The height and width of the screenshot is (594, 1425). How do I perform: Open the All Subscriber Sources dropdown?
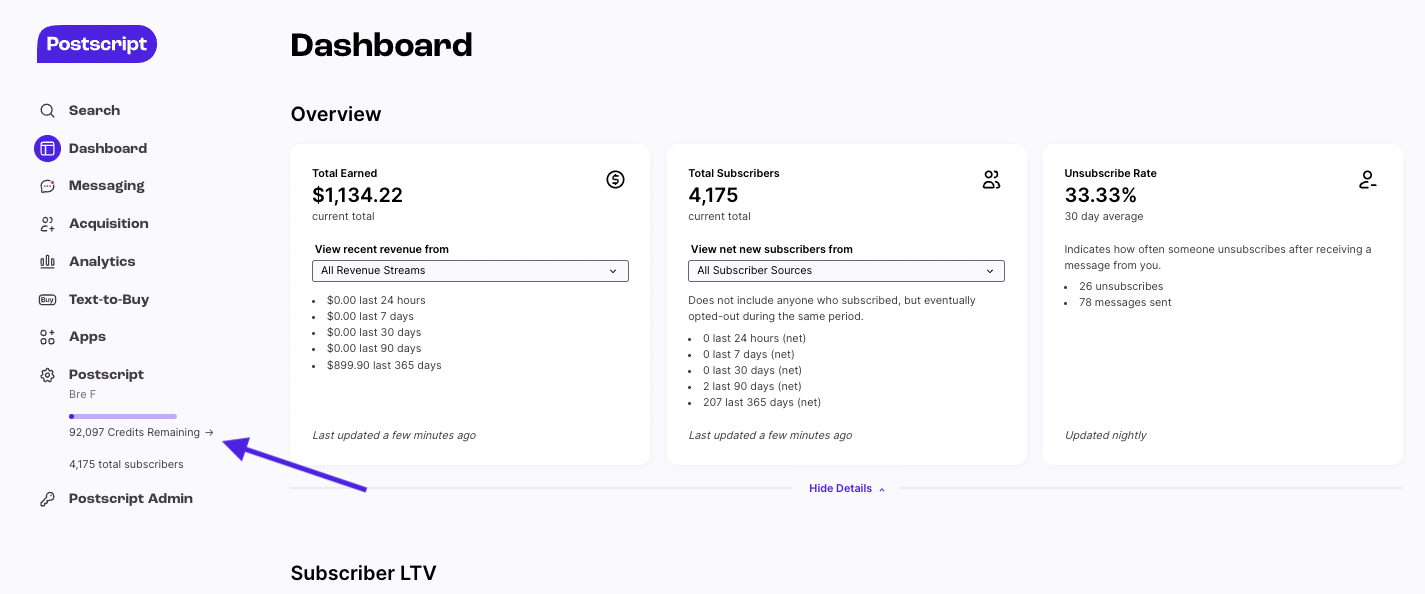[x=846, y=271]
